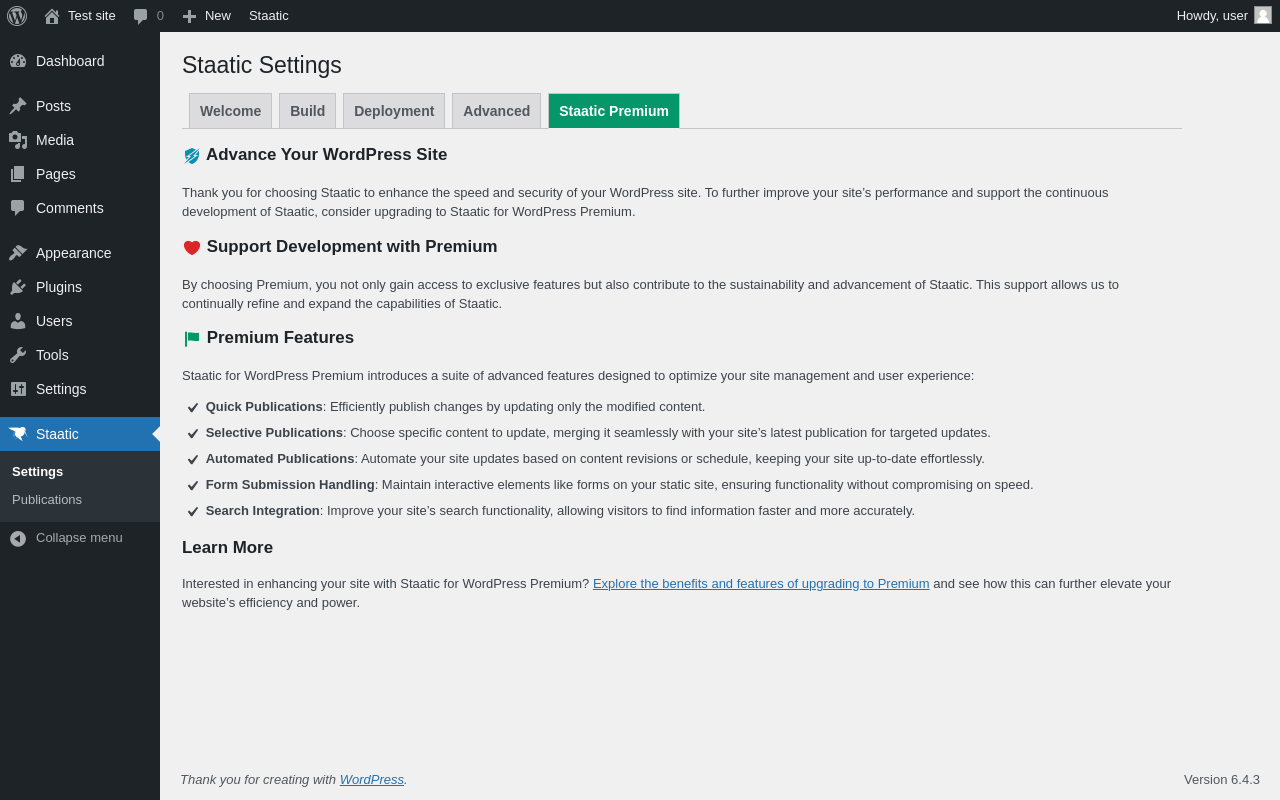Click the Media icon in sidebar
The width and height of the screenshot is (1280, 800).
(18, 140)
